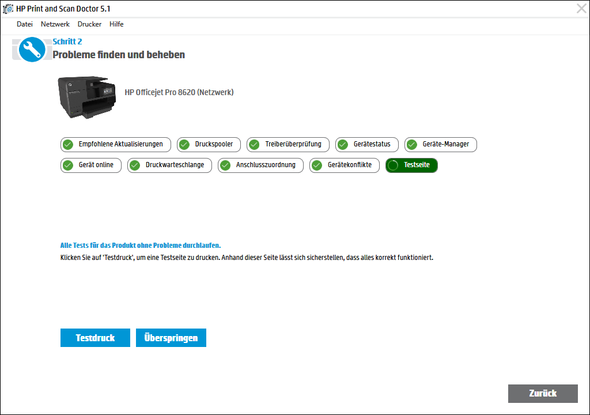Click the 'Schritt 2' heading text
Viewport: 590px width, 415px height.
[67, 41]
